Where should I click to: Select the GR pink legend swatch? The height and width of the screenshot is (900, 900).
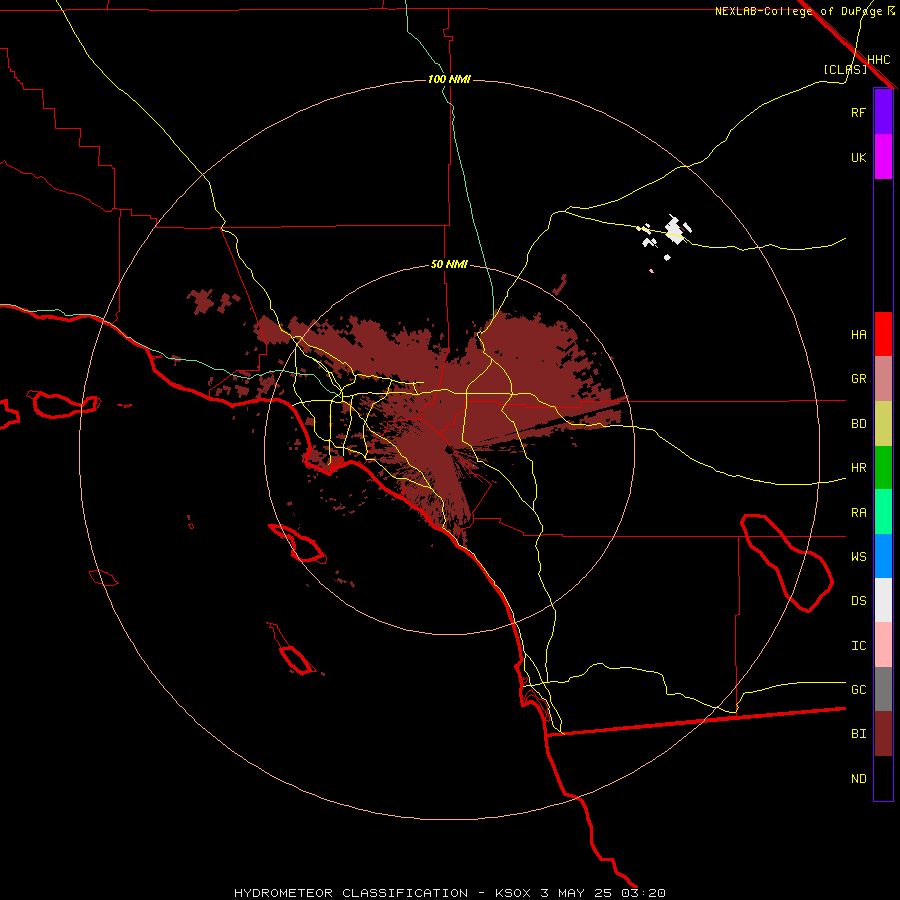coord(883,378)
